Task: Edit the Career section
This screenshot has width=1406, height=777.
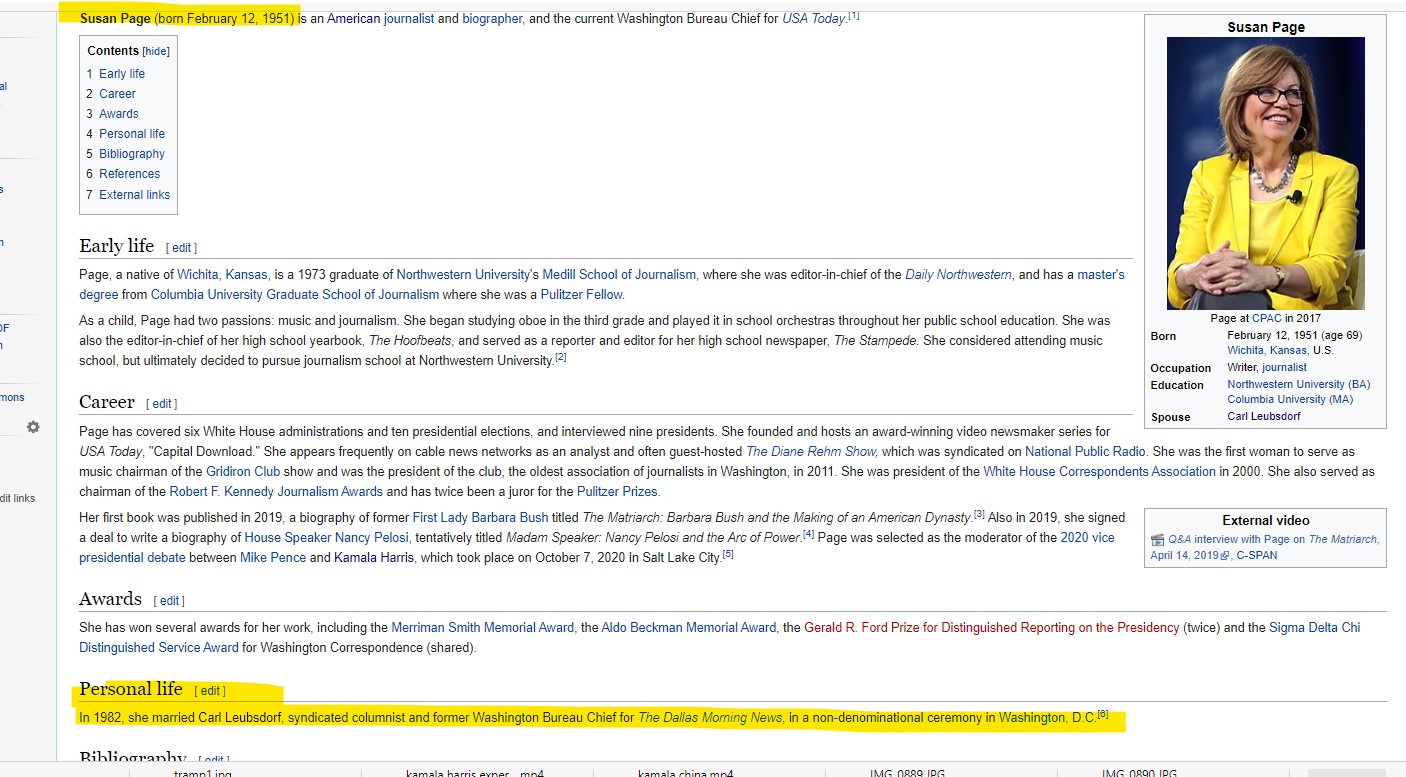Action: point(162,404)
